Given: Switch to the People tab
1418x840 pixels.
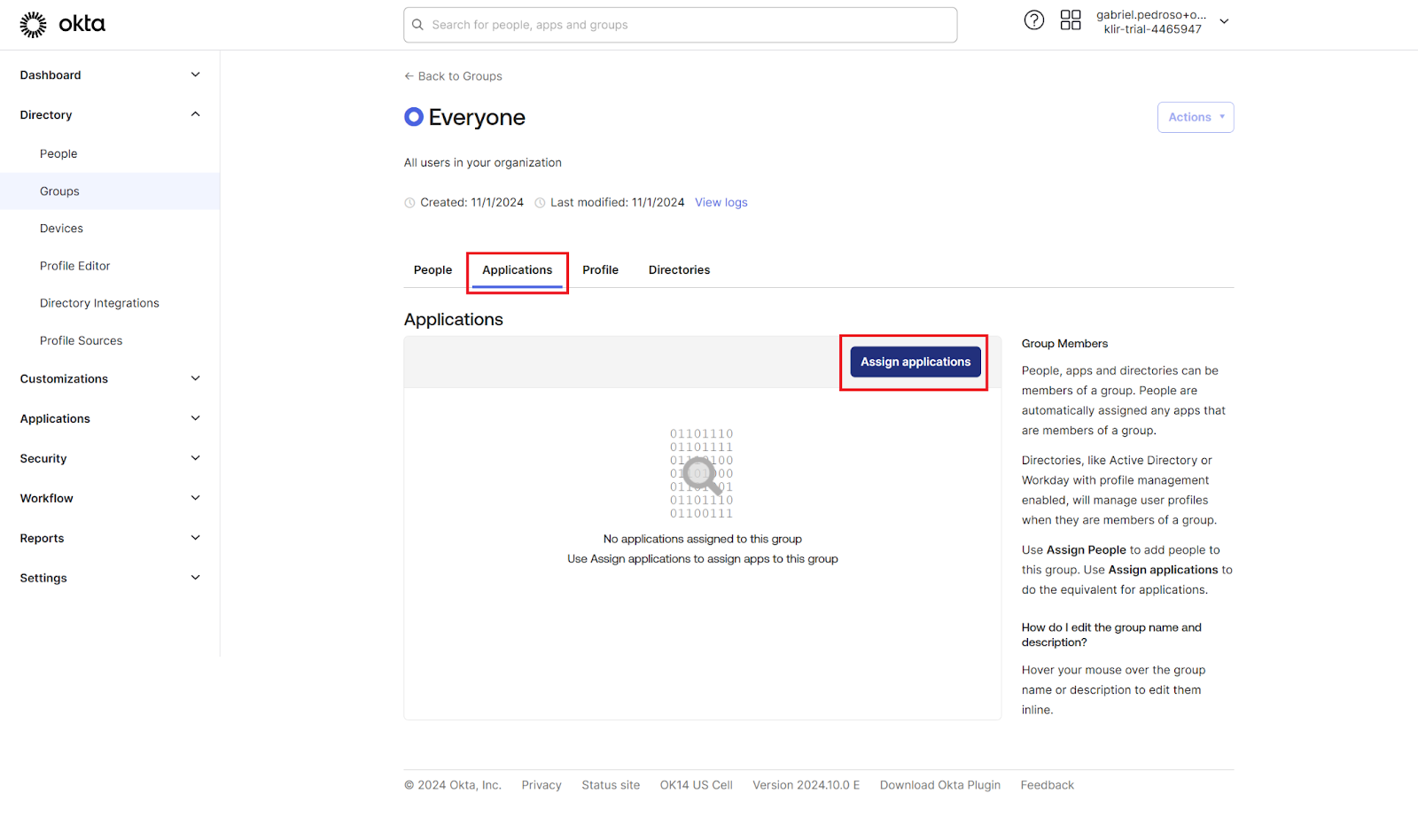Looking at the screenshot, I should click(x=432, y=270).
